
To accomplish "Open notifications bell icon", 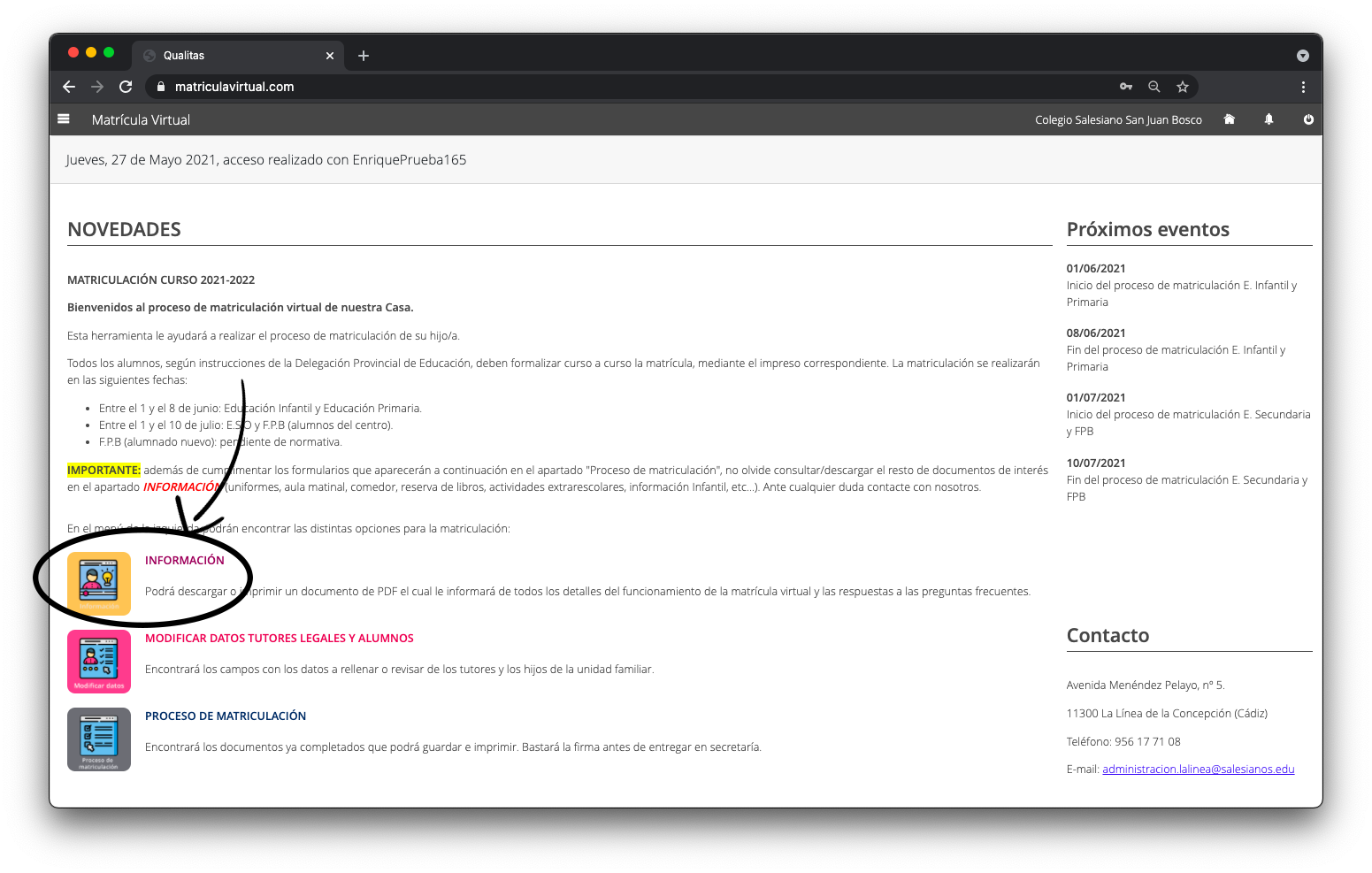I will click(1269, 119).
